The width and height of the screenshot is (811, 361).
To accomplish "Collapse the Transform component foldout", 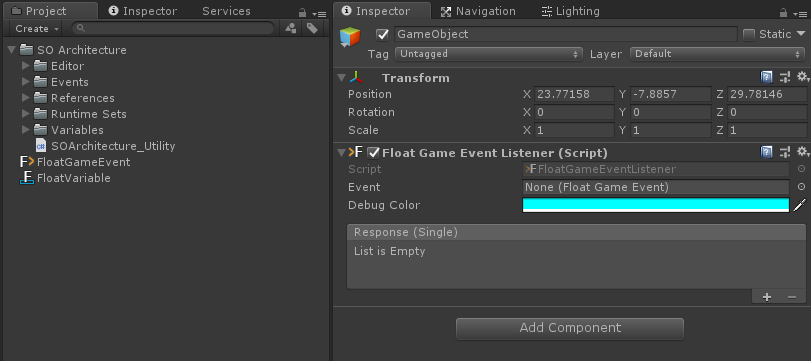I will click(341, 78).
